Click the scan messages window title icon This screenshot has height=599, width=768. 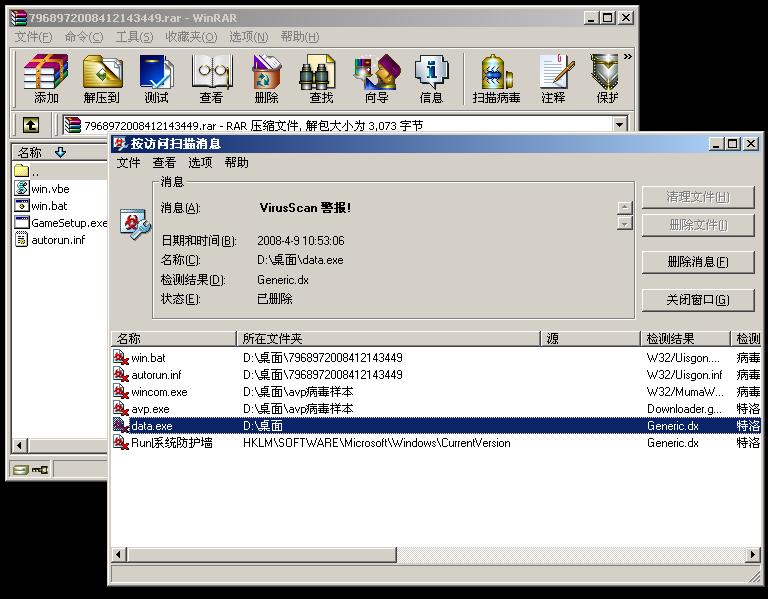[x=120, y=143]
